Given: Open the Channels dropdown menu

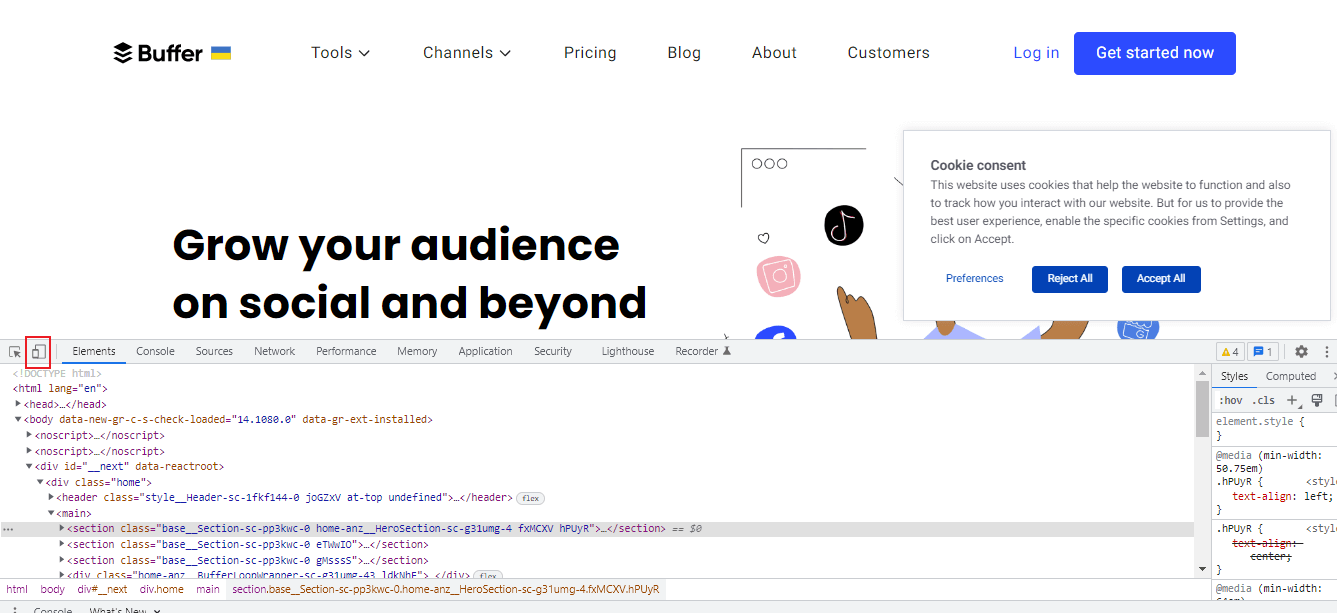Looking at the screenshot, I should pos(466,52).
